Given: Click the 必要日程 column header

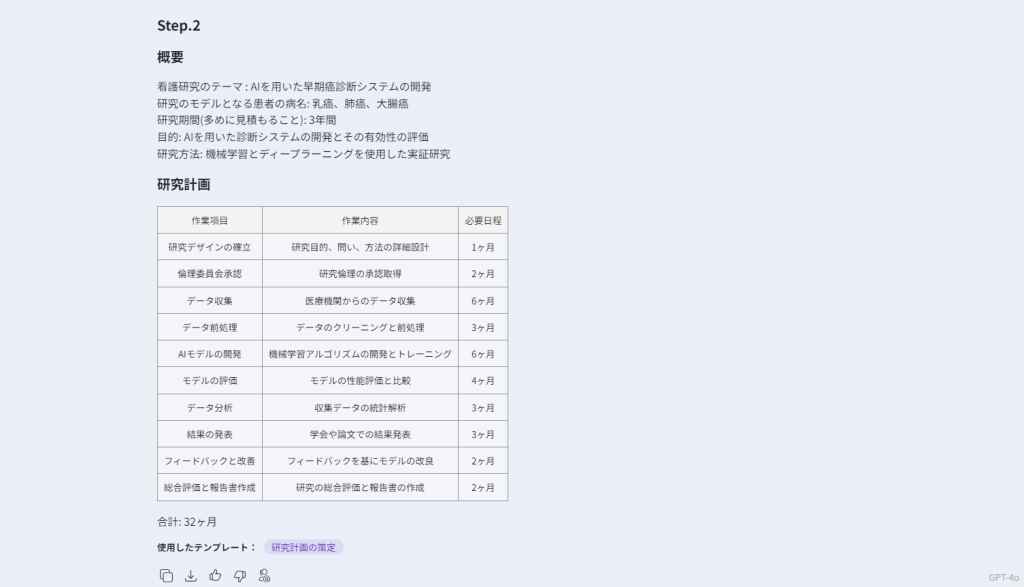Looking at the screenshot, I should [483, 220].
